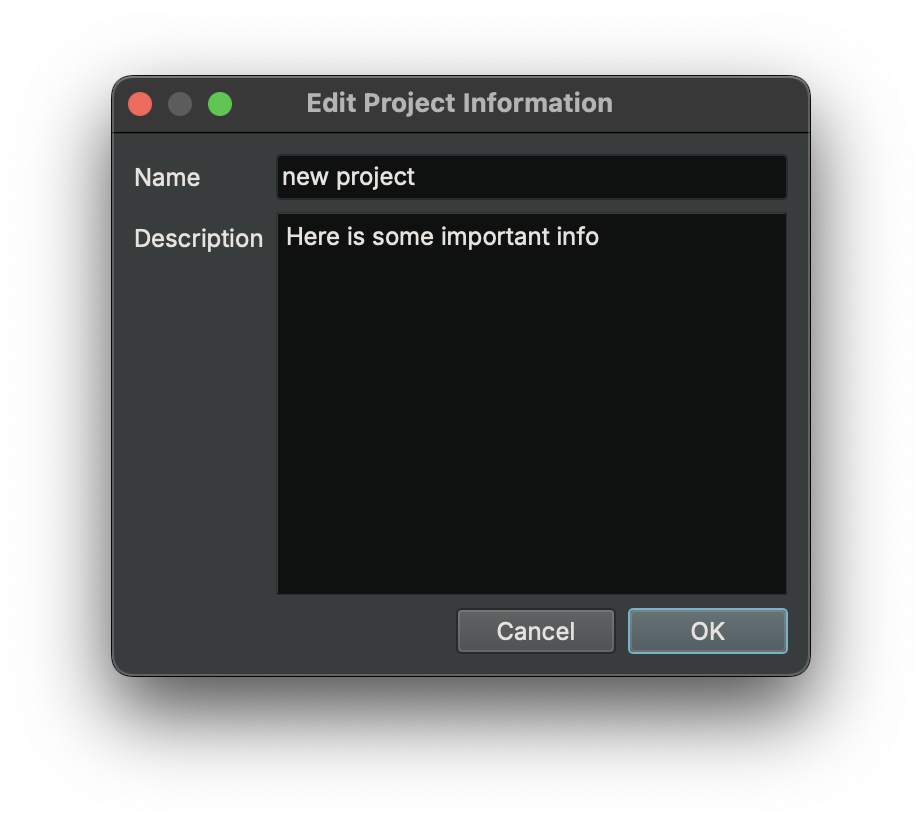Click into the Name text field
The image size is (922, 824).
[x=530, y=177]
